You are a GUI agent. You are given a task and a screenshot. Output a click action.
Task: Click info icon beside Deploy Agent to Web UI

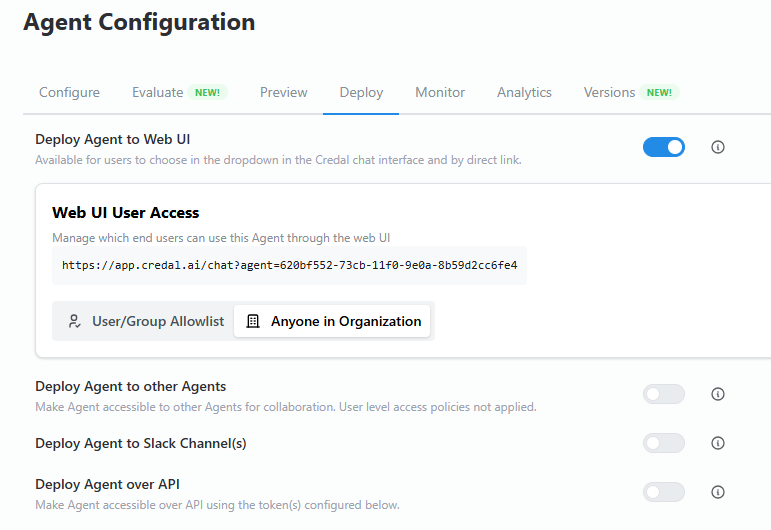pos(717,147)
